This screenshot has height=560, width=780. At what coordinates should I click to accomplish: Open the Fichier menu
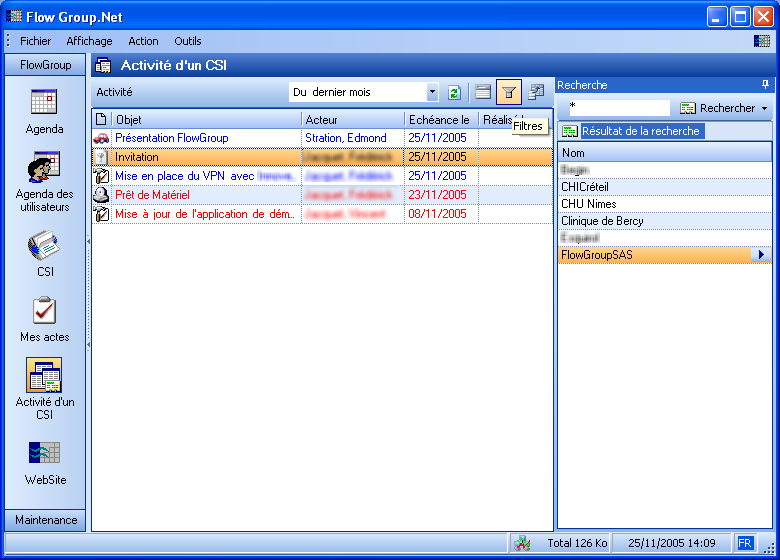[35, 41]
